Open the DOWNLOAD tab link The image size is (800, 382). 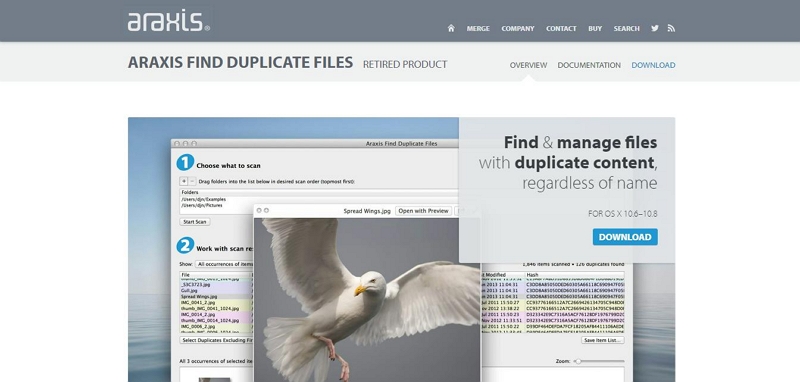click(653, 65)
